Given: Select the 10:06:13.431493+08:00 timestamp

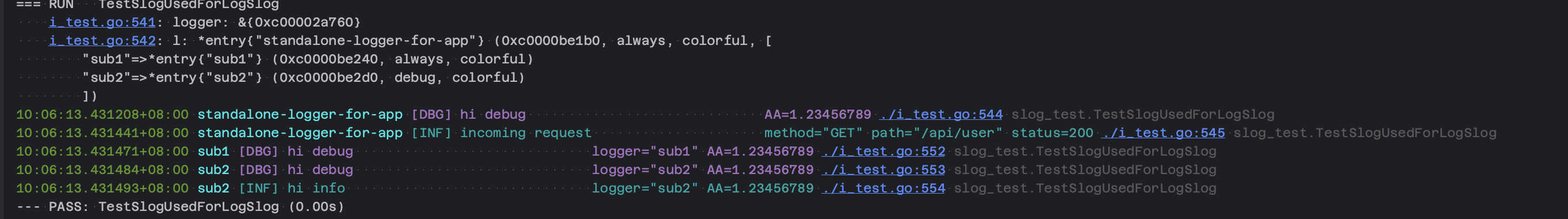Looking at the screenshot, I should click(102, 188).
